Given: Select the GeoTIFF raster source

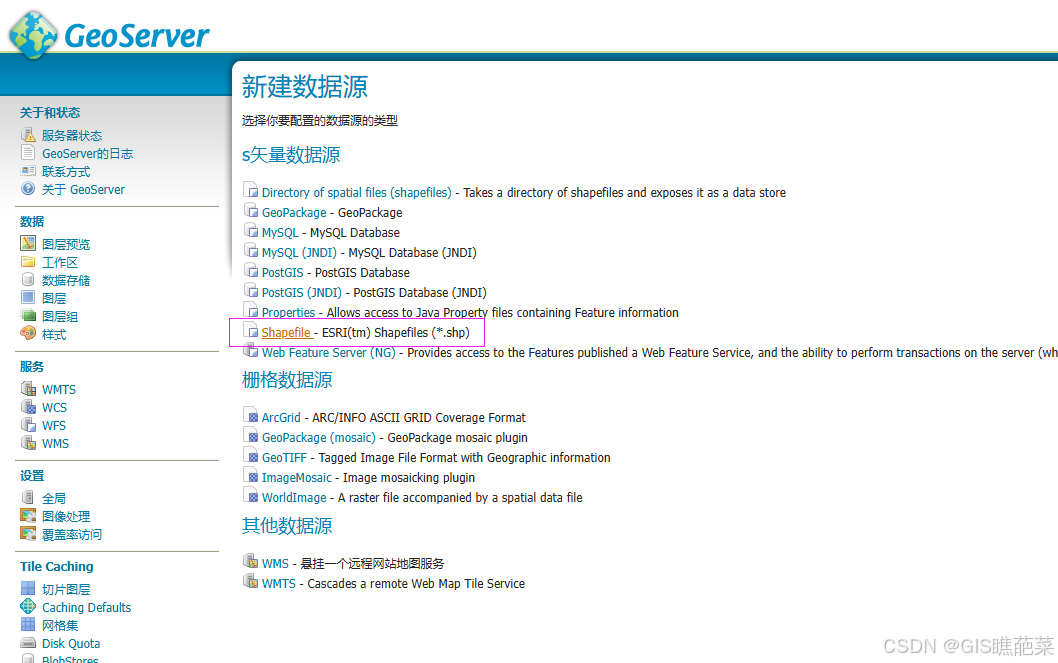Looking at the screenshot, I should tap(284, 457).
